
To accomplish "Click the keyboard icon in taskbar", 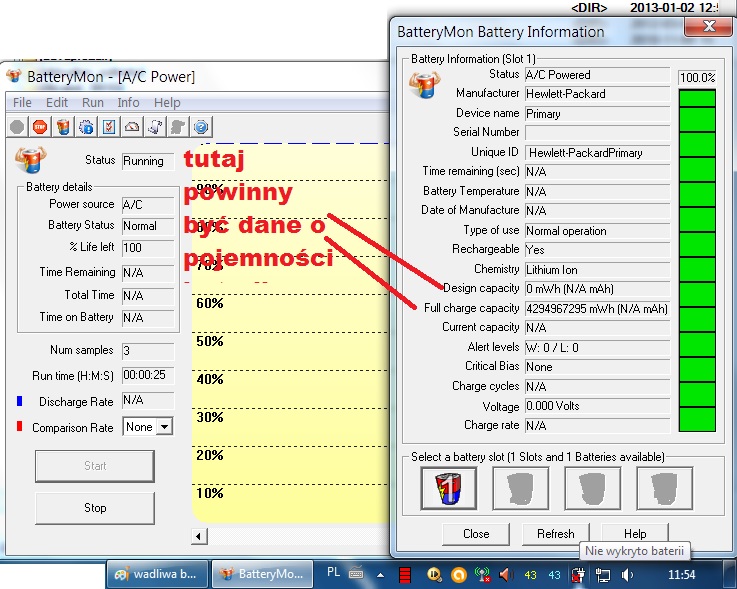I will (356, 573).
